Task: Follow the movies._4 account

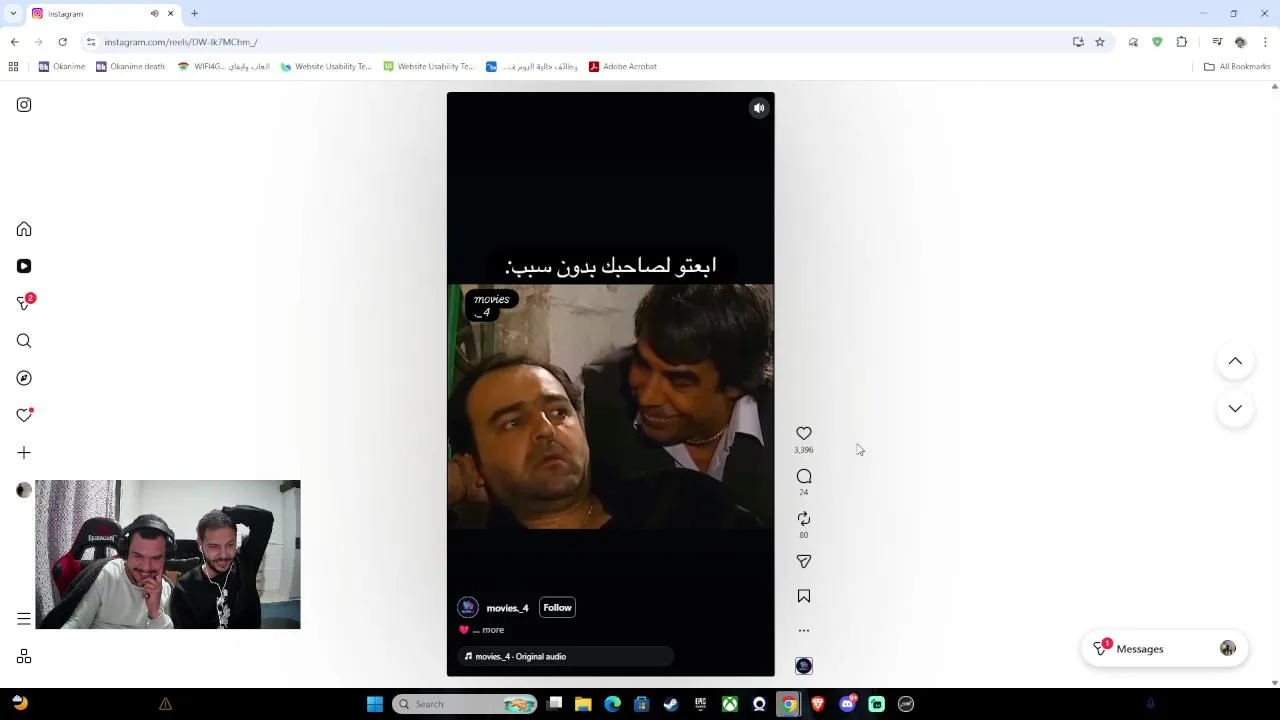Action: [557, 608]
